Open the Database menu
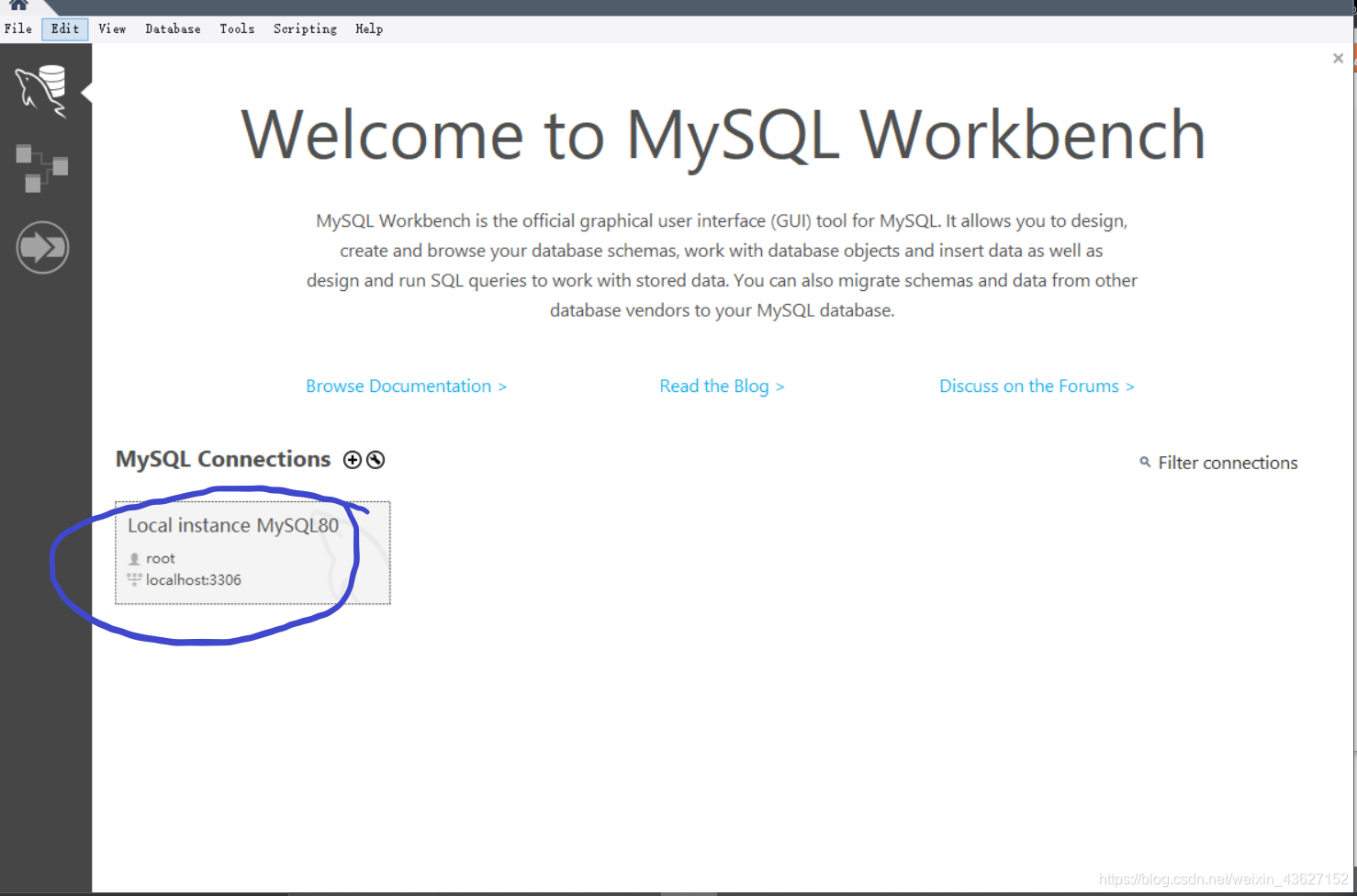Image resolution: width=1357 pixels, height=896 pixels. (173, 28)
